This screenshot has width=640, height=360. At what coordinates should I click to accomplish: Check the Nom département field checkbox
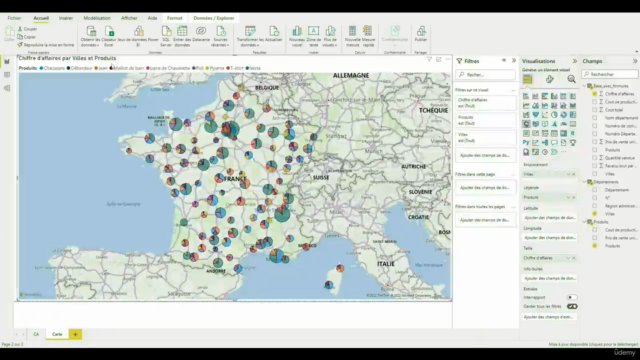pos(595,118)
